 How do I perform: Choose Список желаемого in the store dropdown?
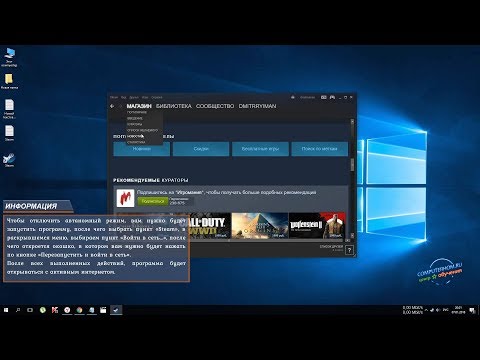click(142, 130)
